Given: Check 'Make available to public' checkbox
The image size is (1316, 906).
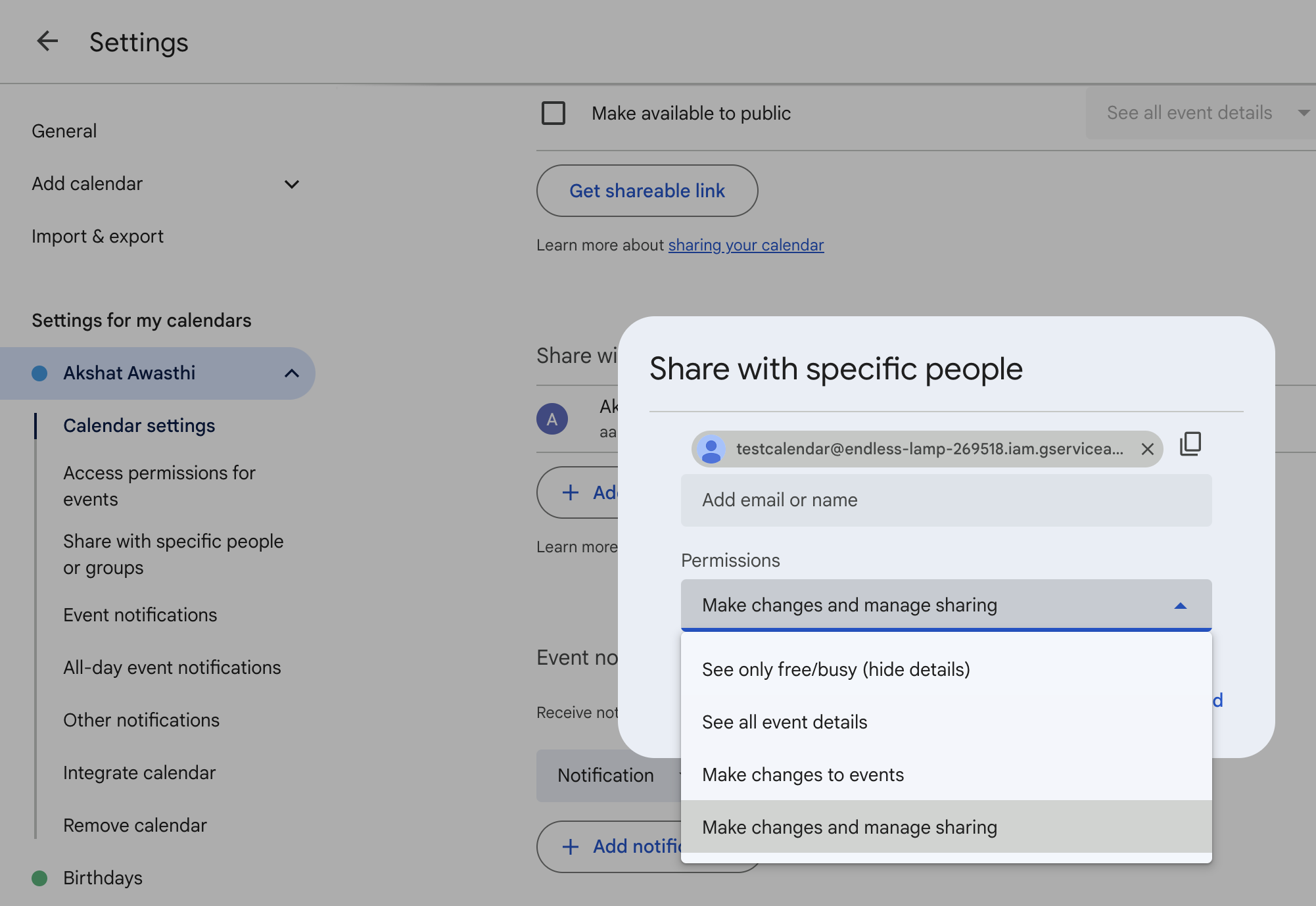Looking at the screenshot, I should (553, 113).
